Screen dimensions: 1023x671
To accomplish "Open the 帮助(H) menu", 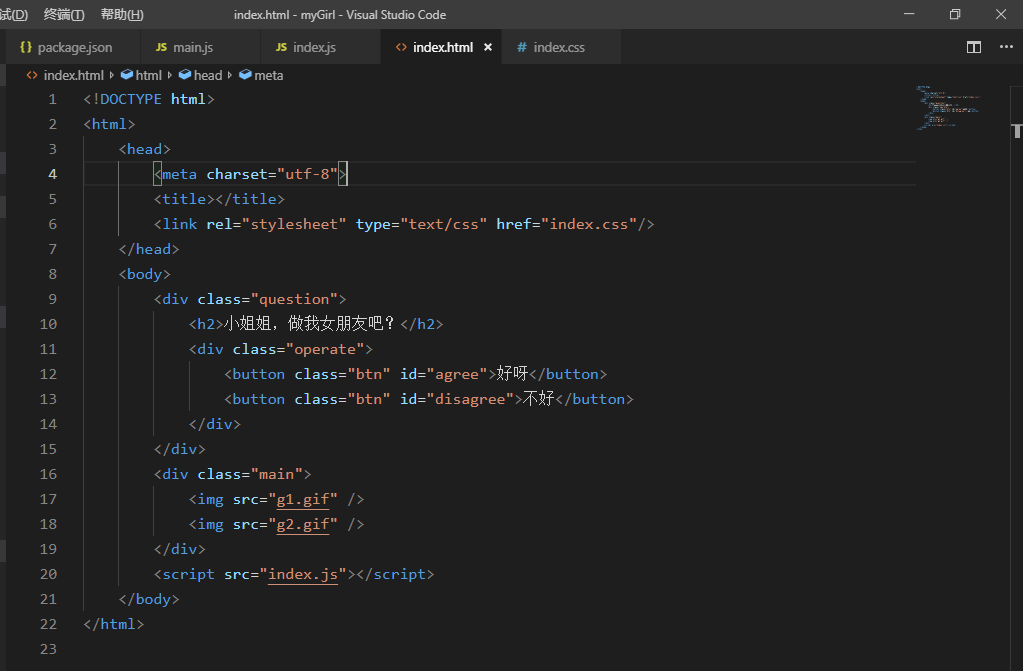I will pyautogui.click(x=122, y=14).
